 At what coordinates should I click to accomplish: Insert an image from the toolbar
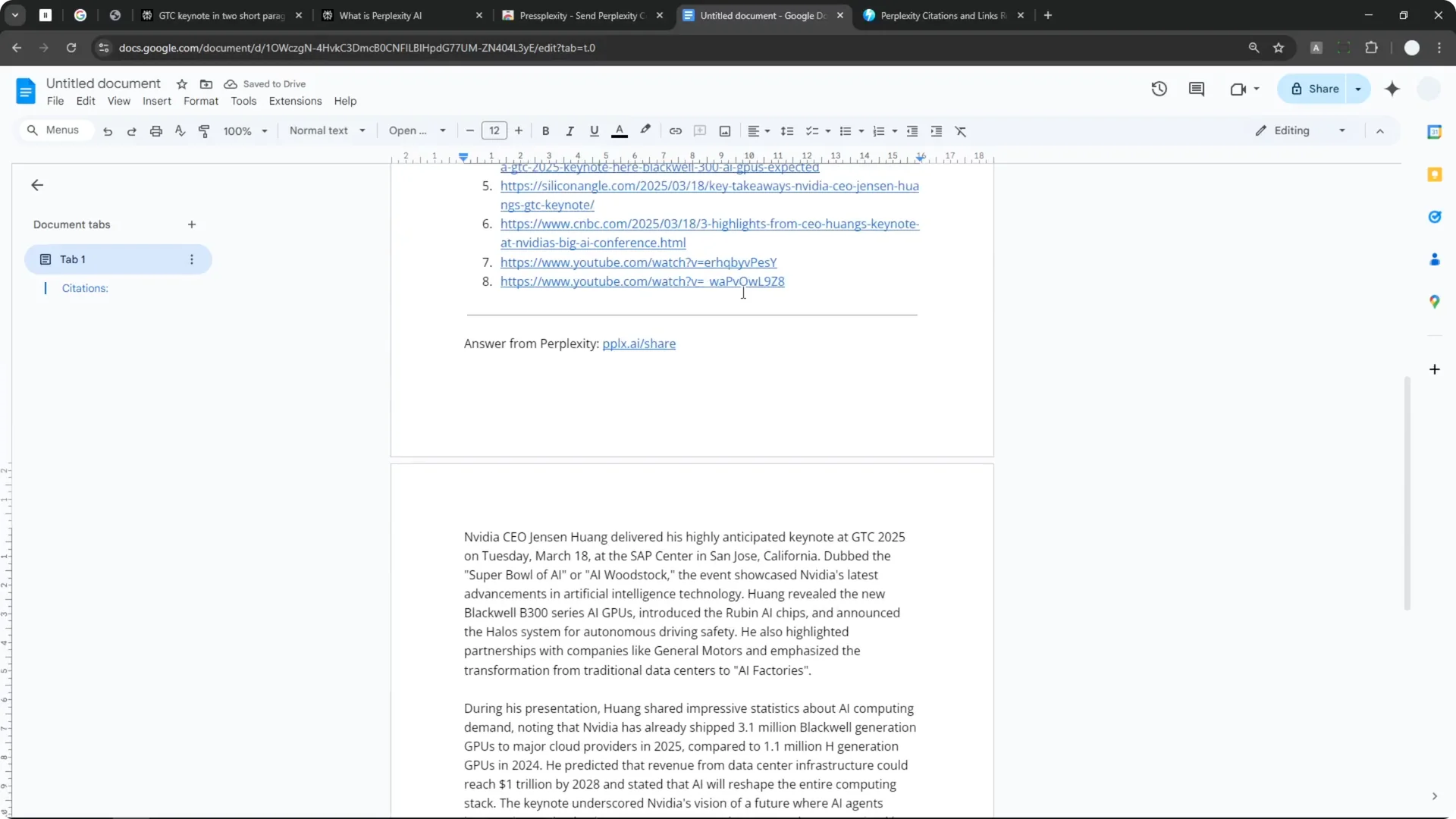tap(724, 130)
